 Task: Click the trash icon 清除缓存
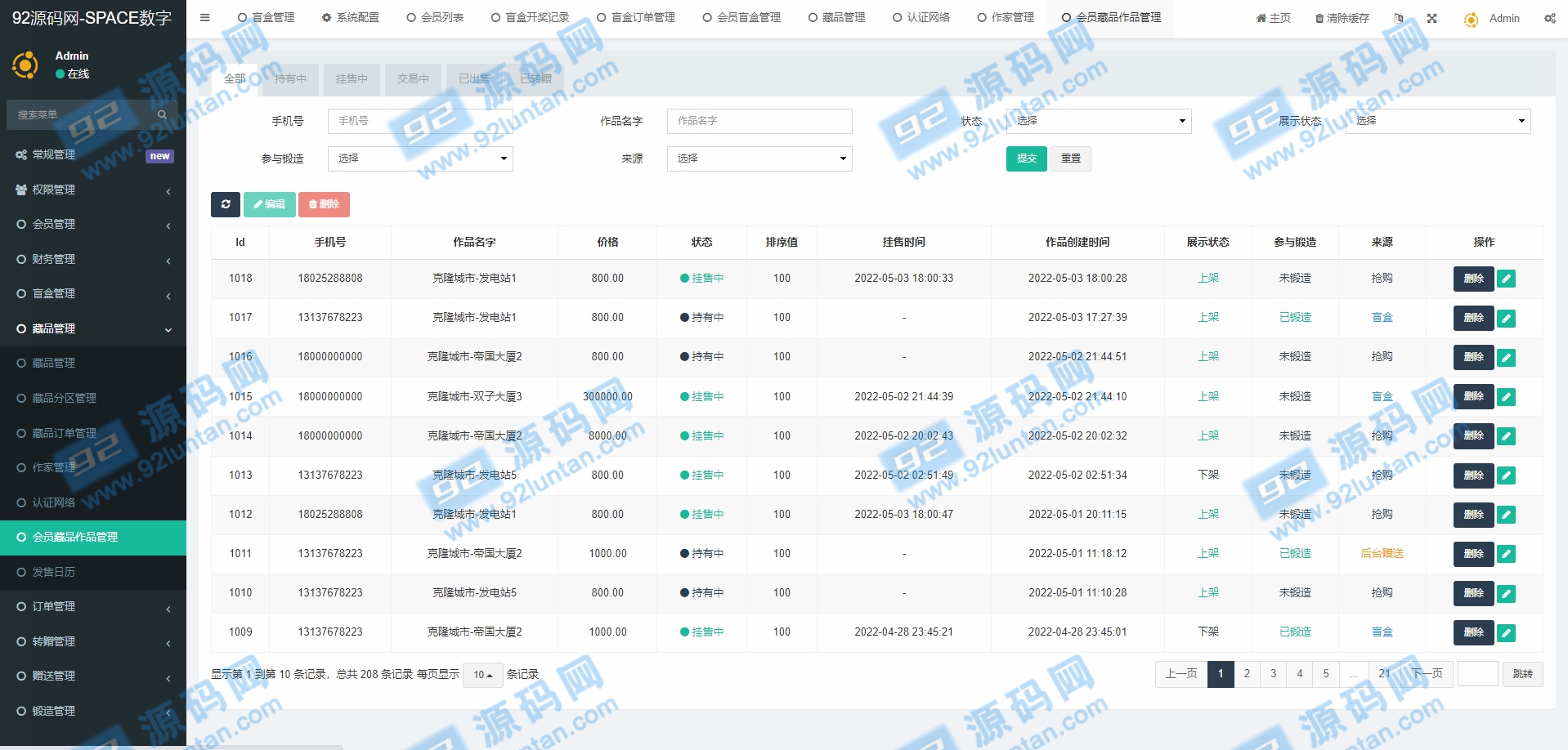point(1342,18)
